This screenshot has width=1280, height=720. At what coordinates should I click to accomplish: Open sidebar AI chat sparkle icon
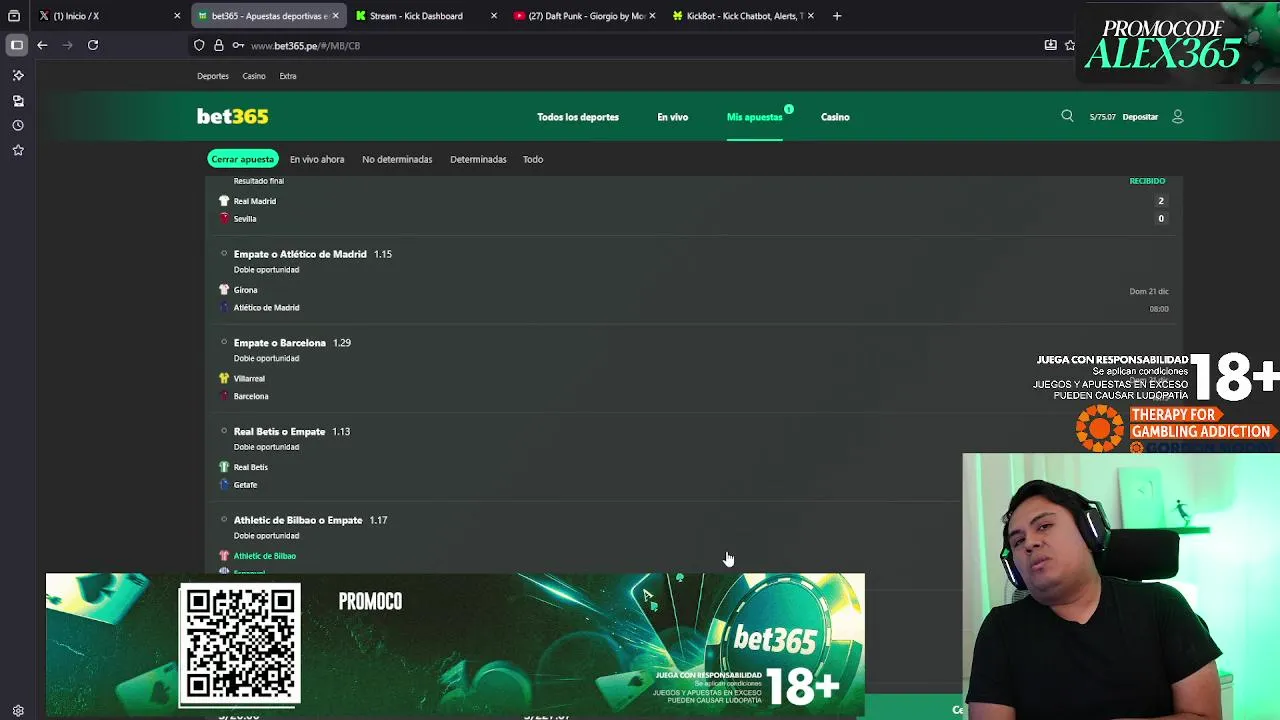tap(18, 75)
